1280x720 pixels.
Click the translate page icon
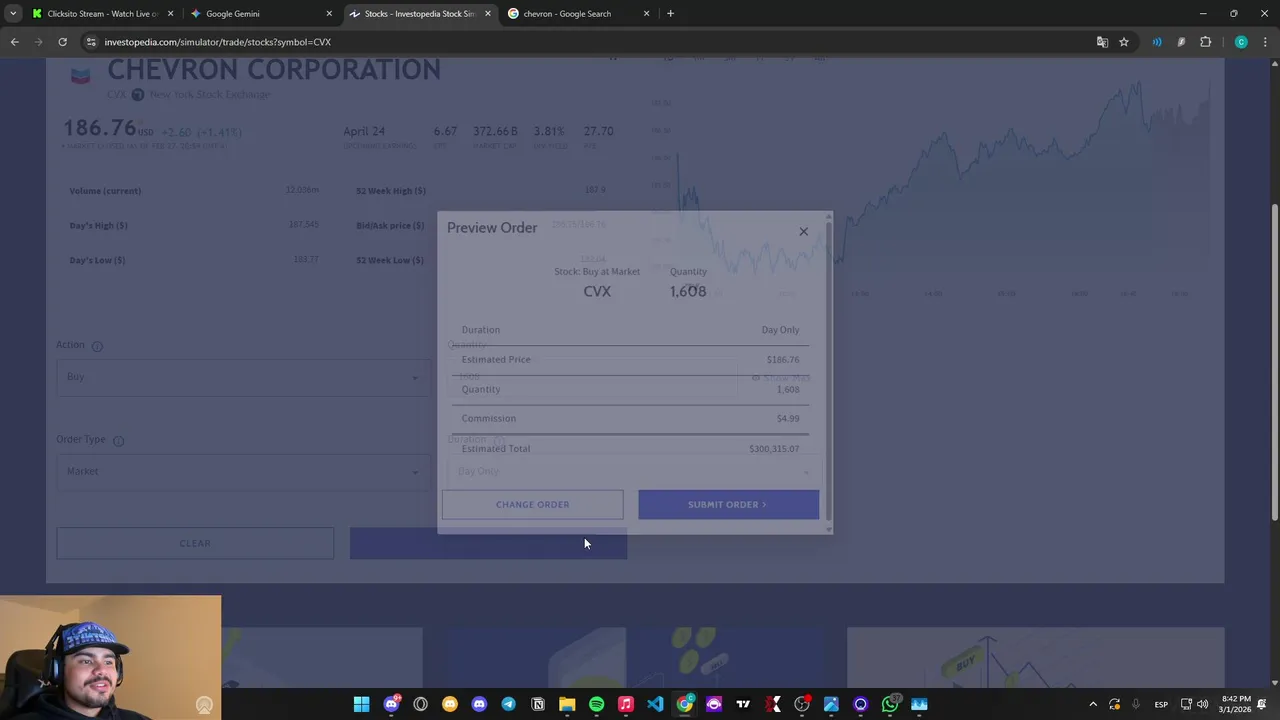coord(1102,42)
